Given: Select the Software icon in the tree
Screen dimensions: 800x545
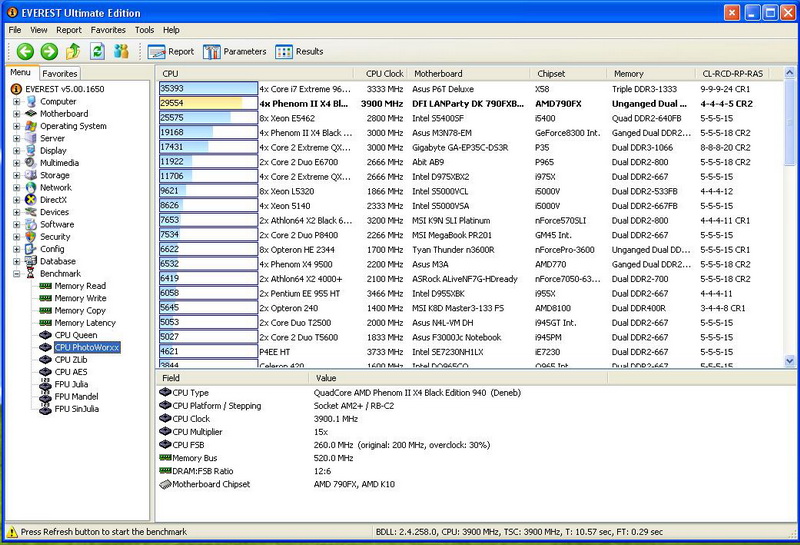Looking at the screenshot, I should (31, 224).
